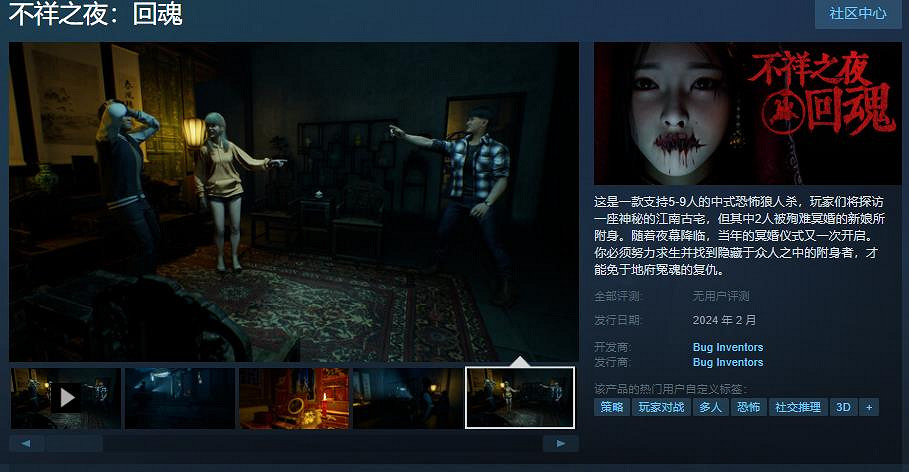Click the 不祥之夜 回魂 header image
Viewport: 909px width, 472px height.
pyautogui.click(x=747, y=113)
